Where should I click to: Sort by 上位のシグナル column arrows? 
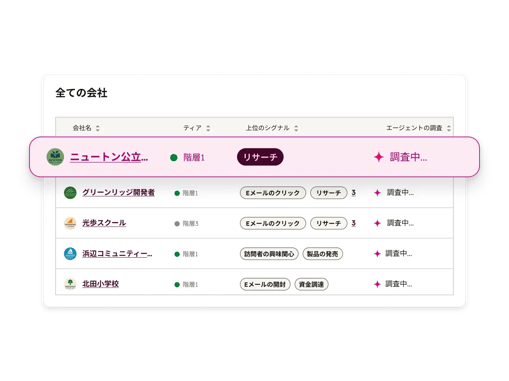click(296, 128)
